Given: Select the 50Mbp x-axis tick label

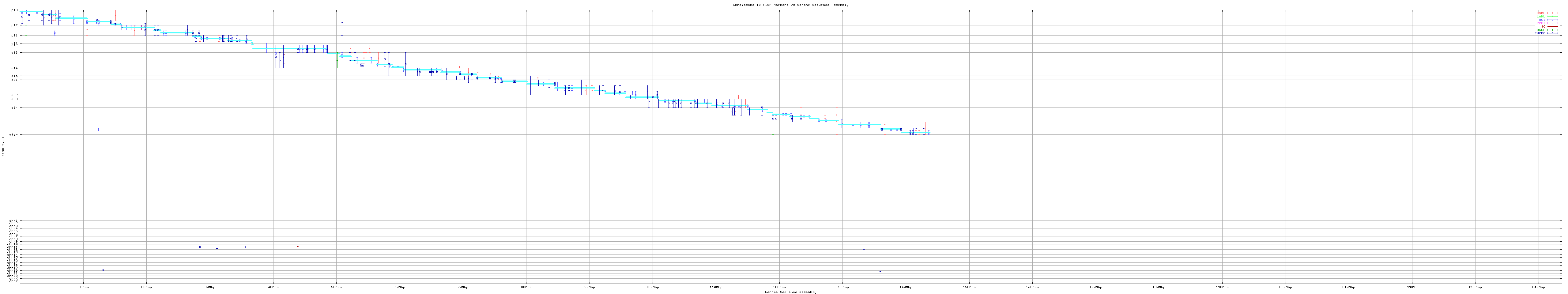Looking at the screenshot, I should coord(336,287).
